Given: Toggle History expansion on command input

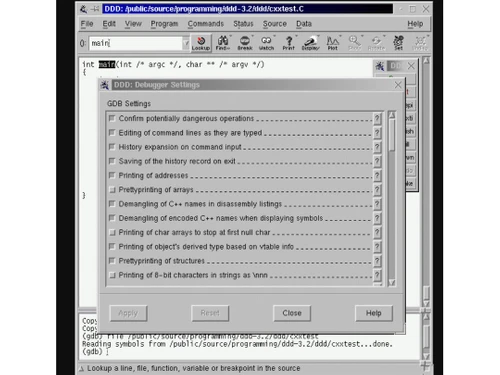Looking at the screenshot, I should [x=112, y=147].
